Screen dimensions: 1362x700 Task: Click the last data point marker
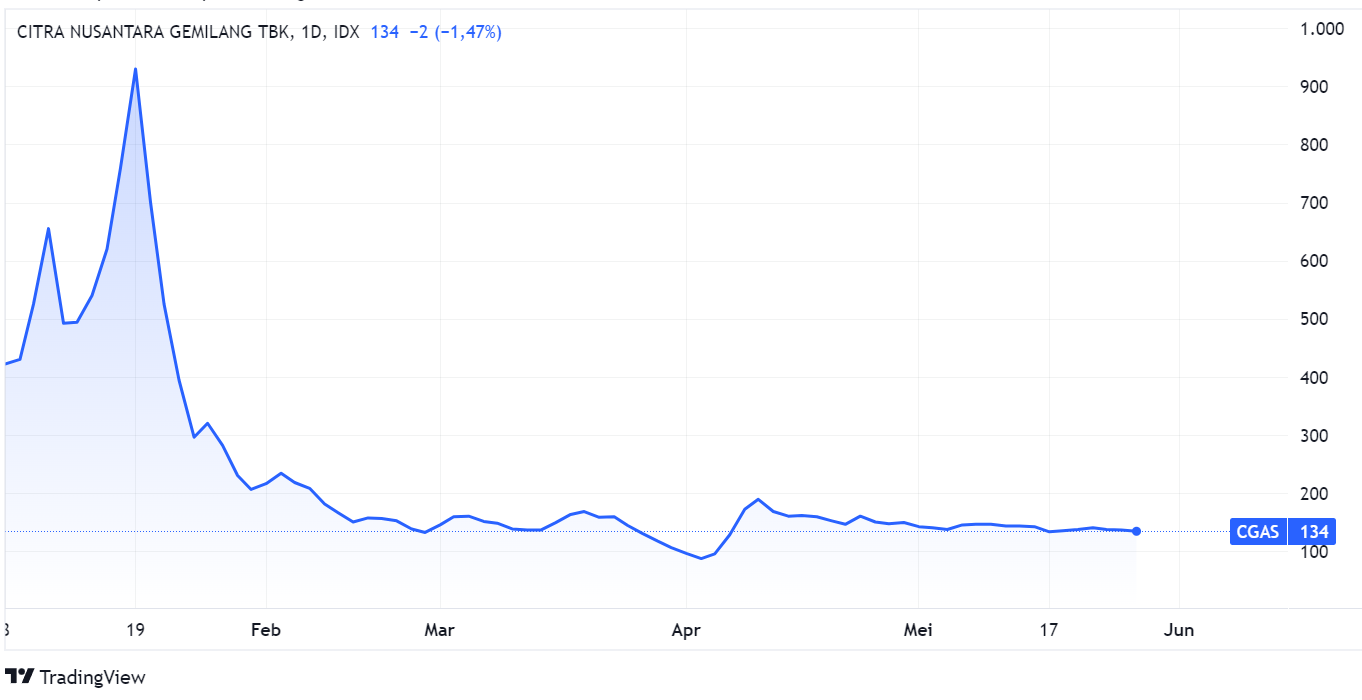click(1136, 531)
